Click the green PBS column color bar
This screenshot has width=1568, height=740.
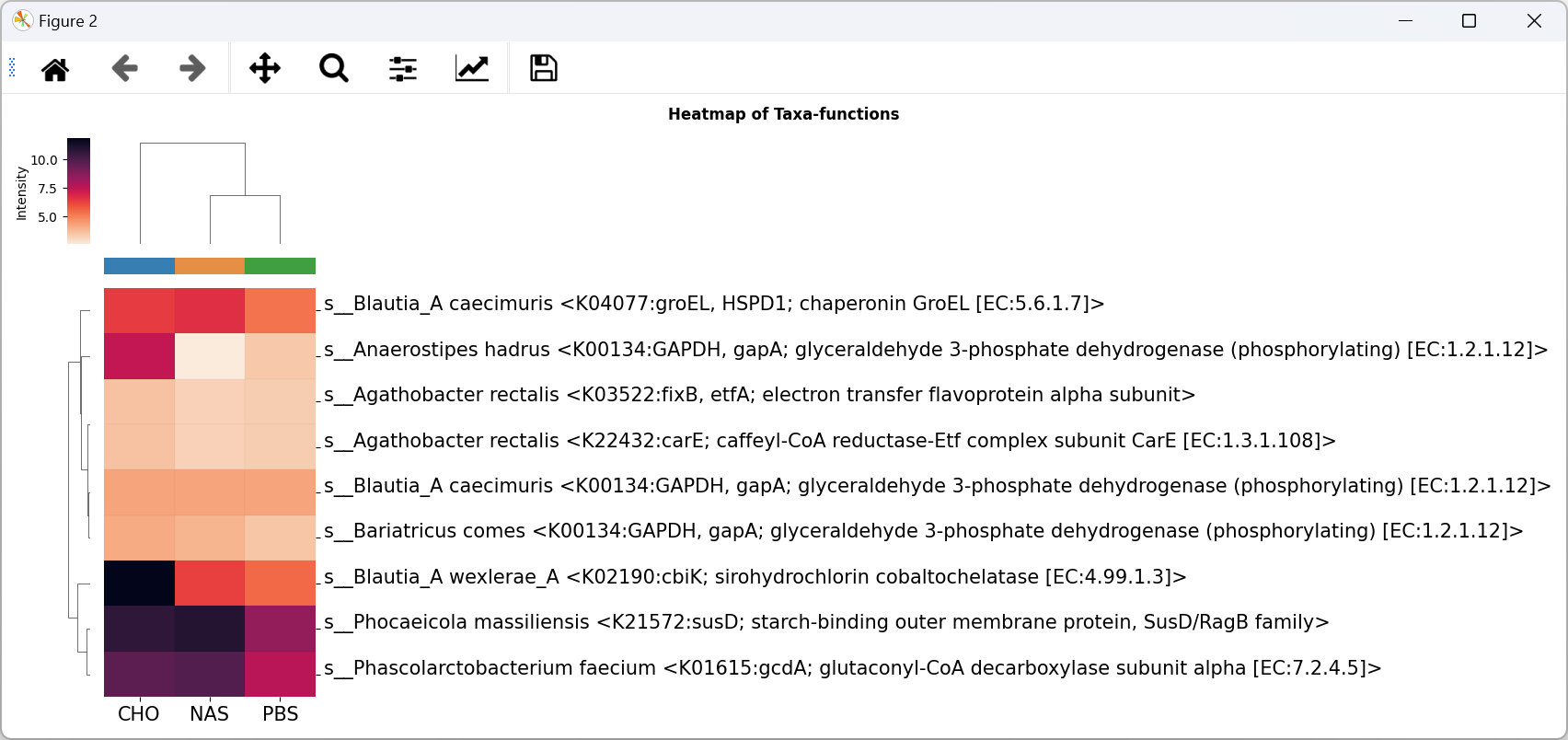point(281,266)
